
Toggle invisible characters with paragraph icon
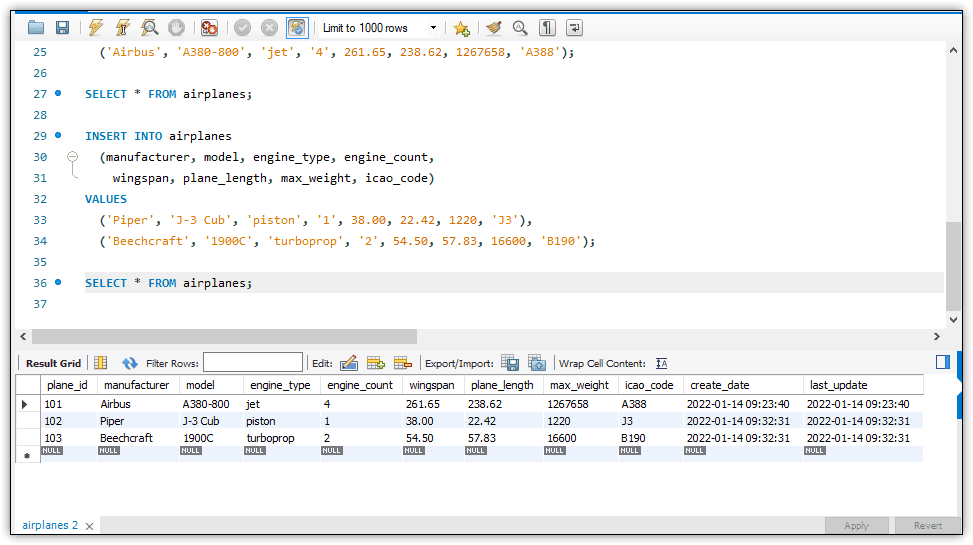click(x=547, y=28)
